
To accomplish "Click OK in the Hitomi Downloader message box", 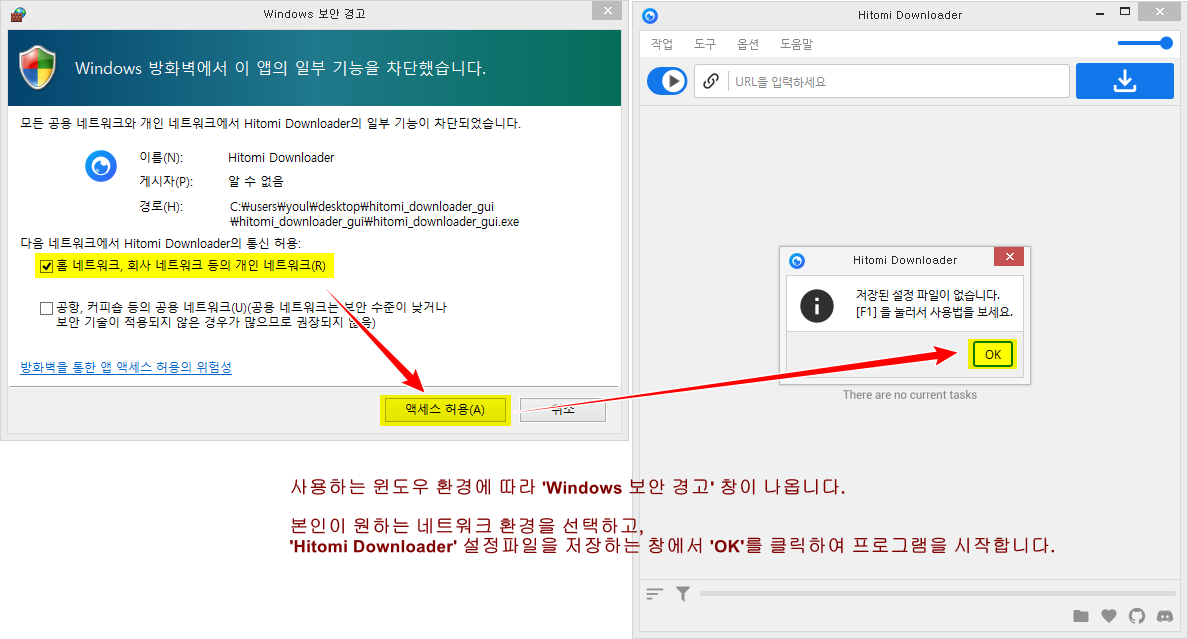I will pos(993,354).
